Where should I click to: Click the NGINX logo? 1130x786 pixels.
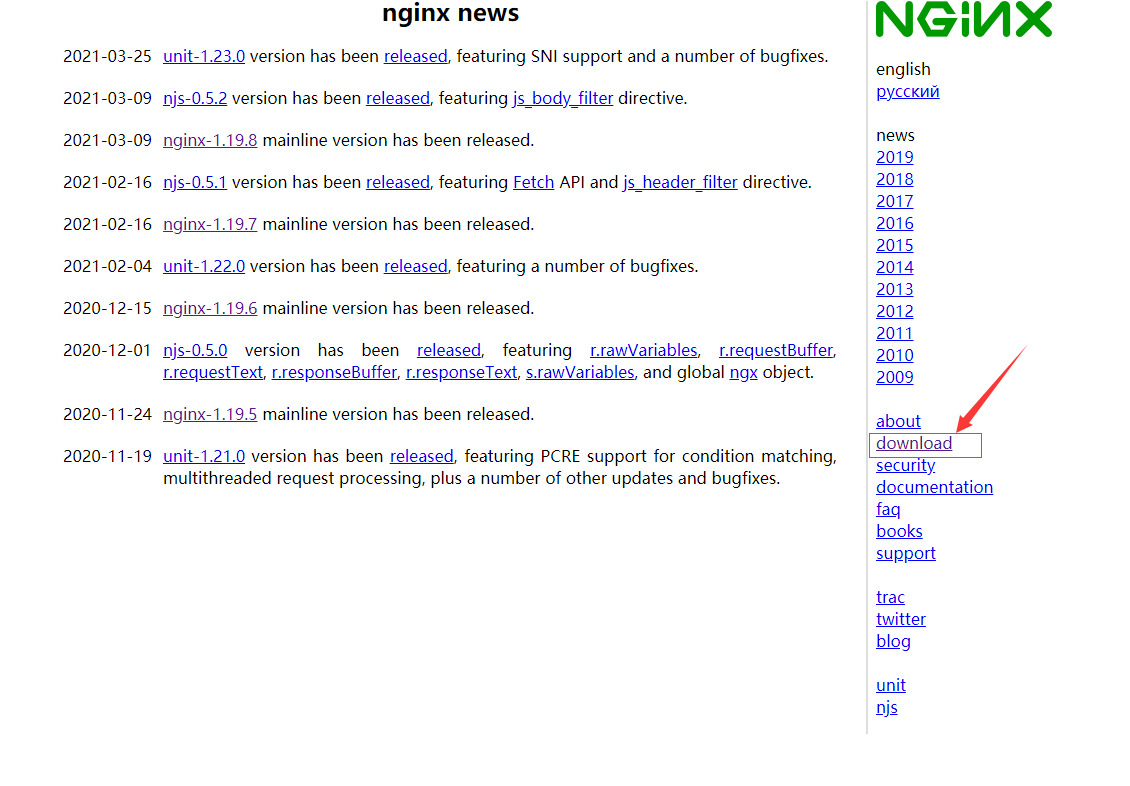(x=964, y=19)
